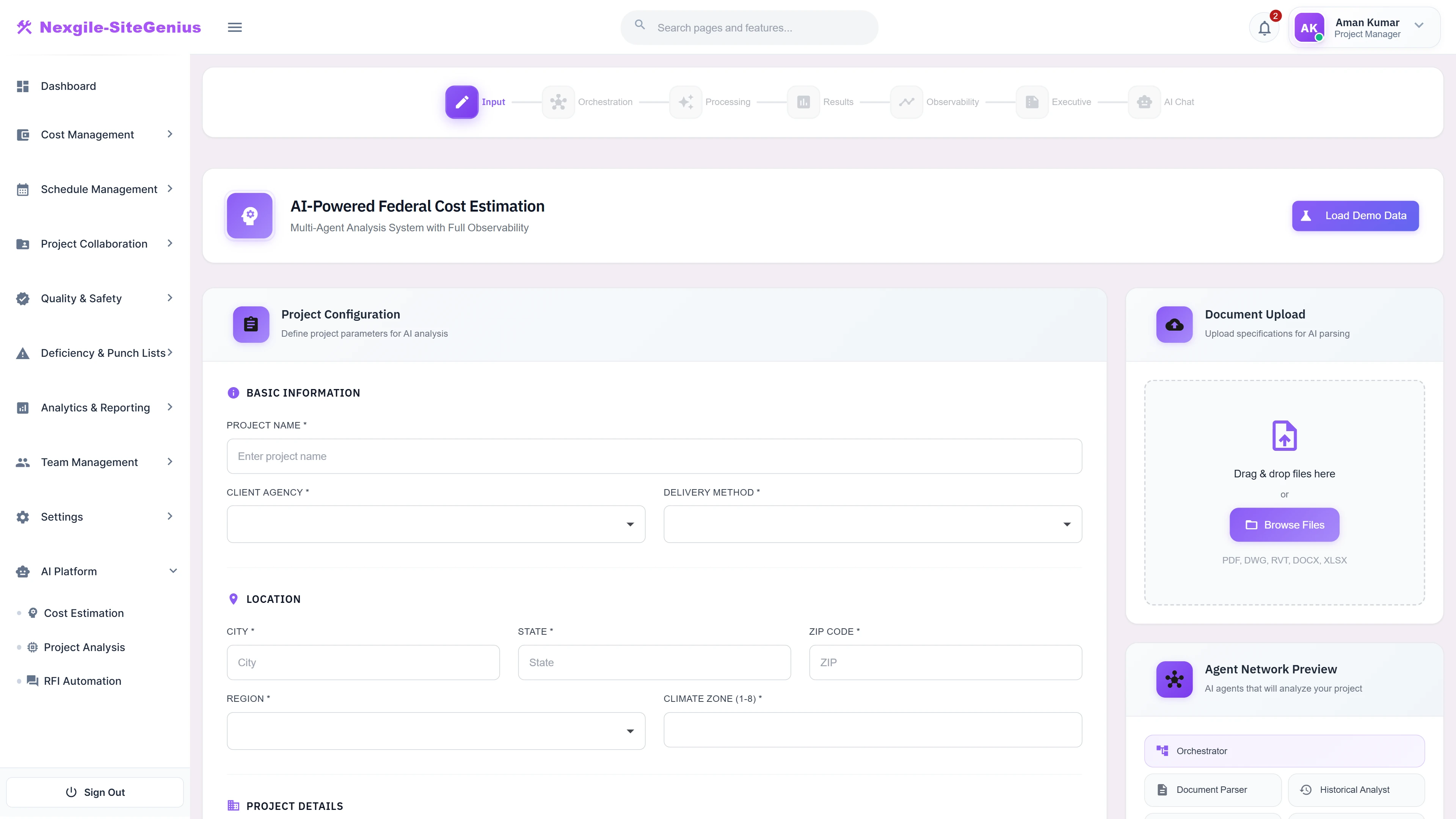Select Cost Estimation in the sidebar
The image size is (1456, 819).
(x=84, y=613)
